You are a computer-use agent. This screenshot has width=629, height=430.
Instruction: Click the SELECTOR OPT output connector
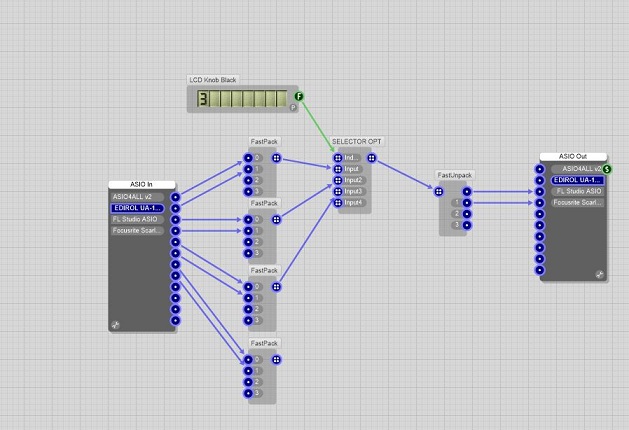tap(371, 158)
